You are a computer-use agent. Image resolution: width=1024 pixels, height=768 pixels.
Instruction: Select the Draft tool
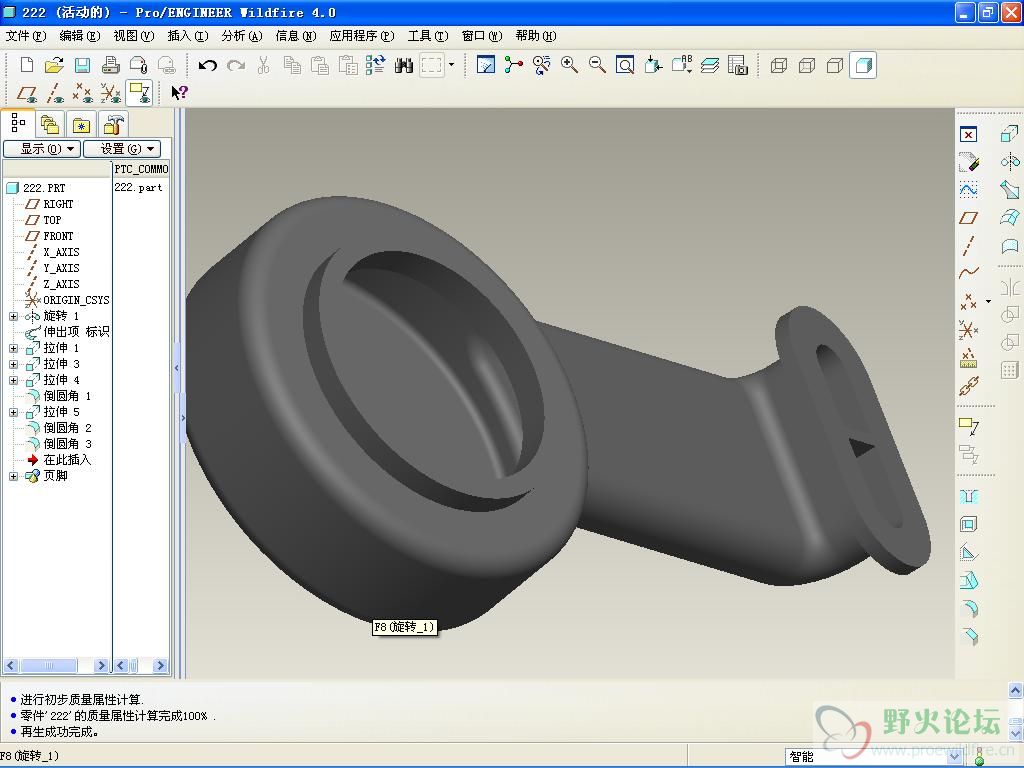[968, 581]
